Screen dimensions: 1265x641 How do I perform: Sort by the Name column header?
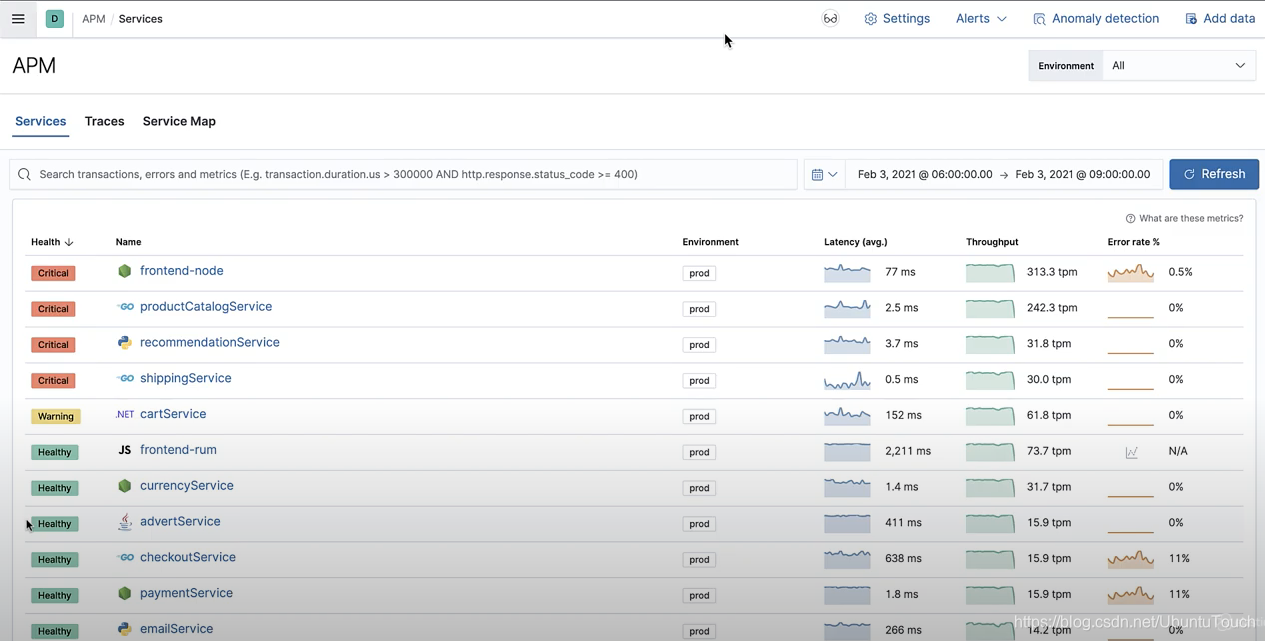pos(128,242)
